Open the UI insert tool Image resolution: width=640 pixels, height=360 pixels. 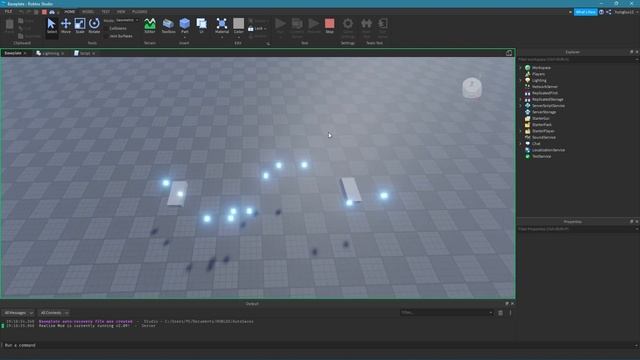pos(201,26)
